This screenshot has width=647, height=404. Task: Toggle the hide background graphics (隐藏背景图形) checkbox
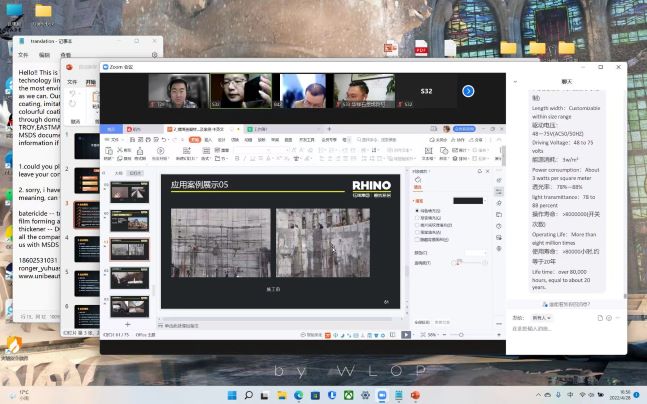(x=417, y=240)
